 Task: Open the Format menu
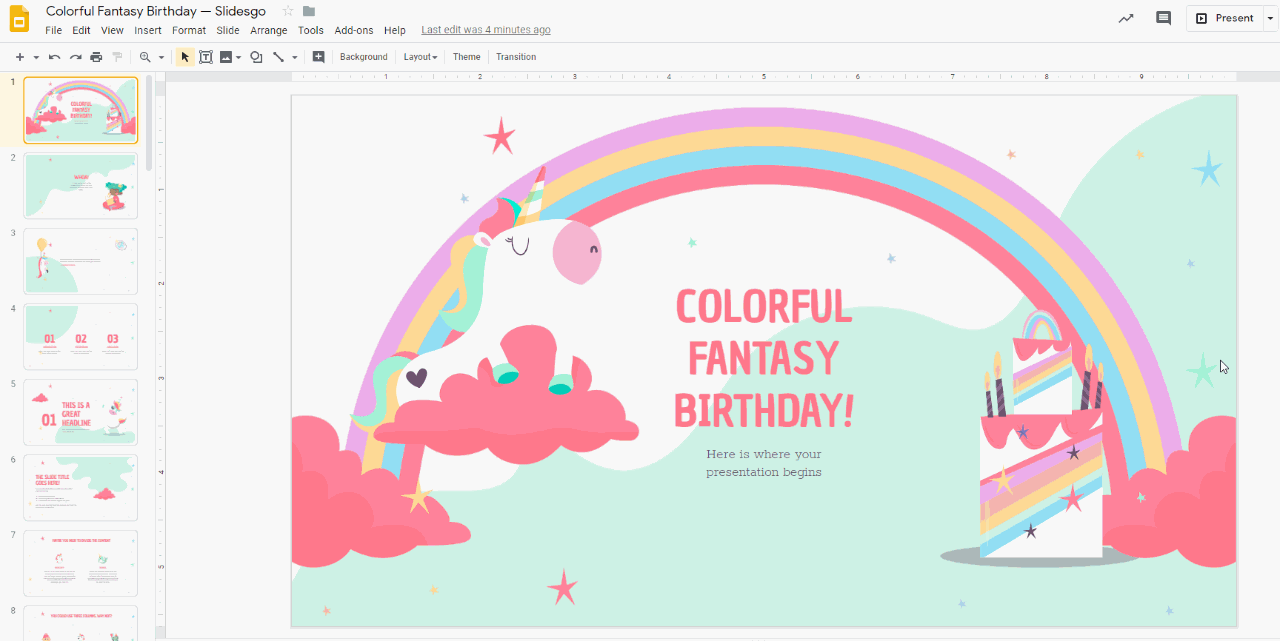[189, 30]
